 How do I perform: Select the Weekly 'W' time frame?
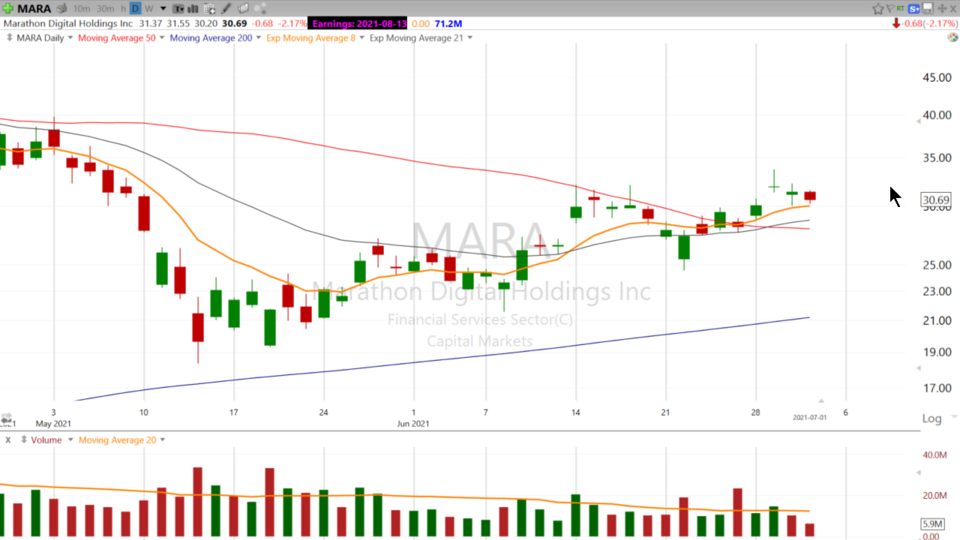149,9
